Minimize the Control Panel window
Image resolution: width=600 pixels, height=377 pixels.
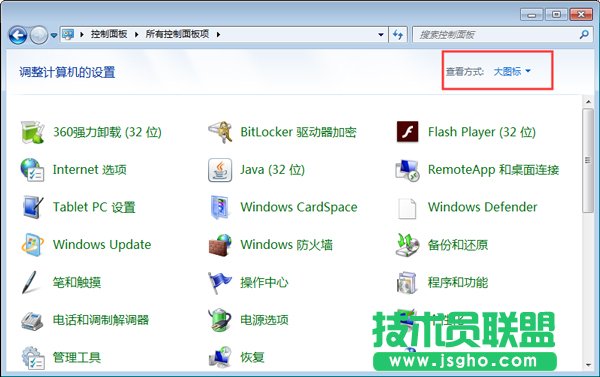(x=532, y=15)
